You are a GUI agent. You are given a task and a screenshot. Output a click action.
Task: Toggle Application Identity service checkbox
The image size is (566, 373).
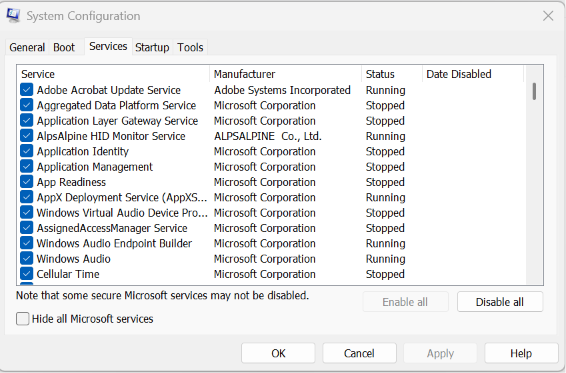(x=27, y=151)
